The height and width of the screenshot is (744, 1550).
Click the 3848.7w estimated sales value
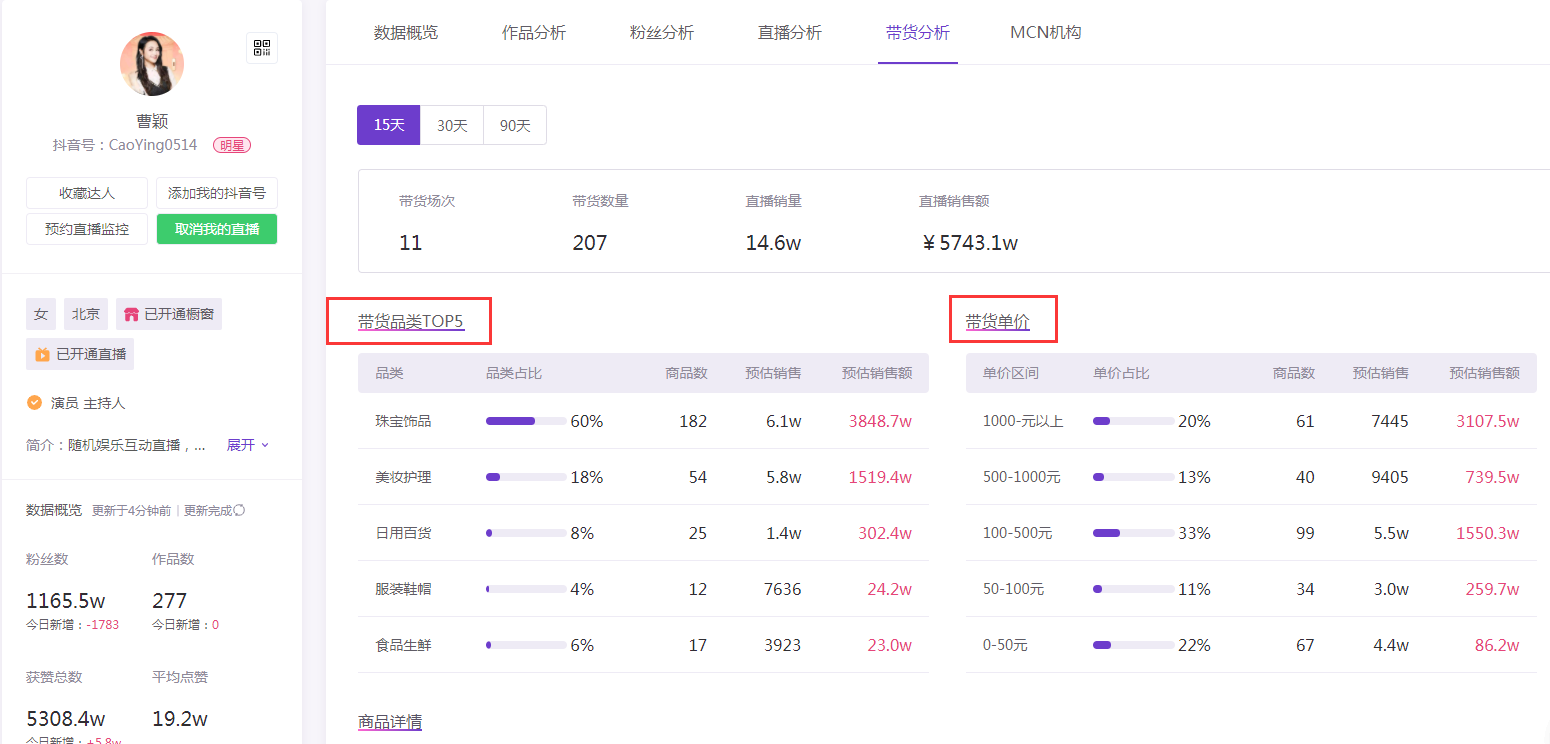(880, 421)
